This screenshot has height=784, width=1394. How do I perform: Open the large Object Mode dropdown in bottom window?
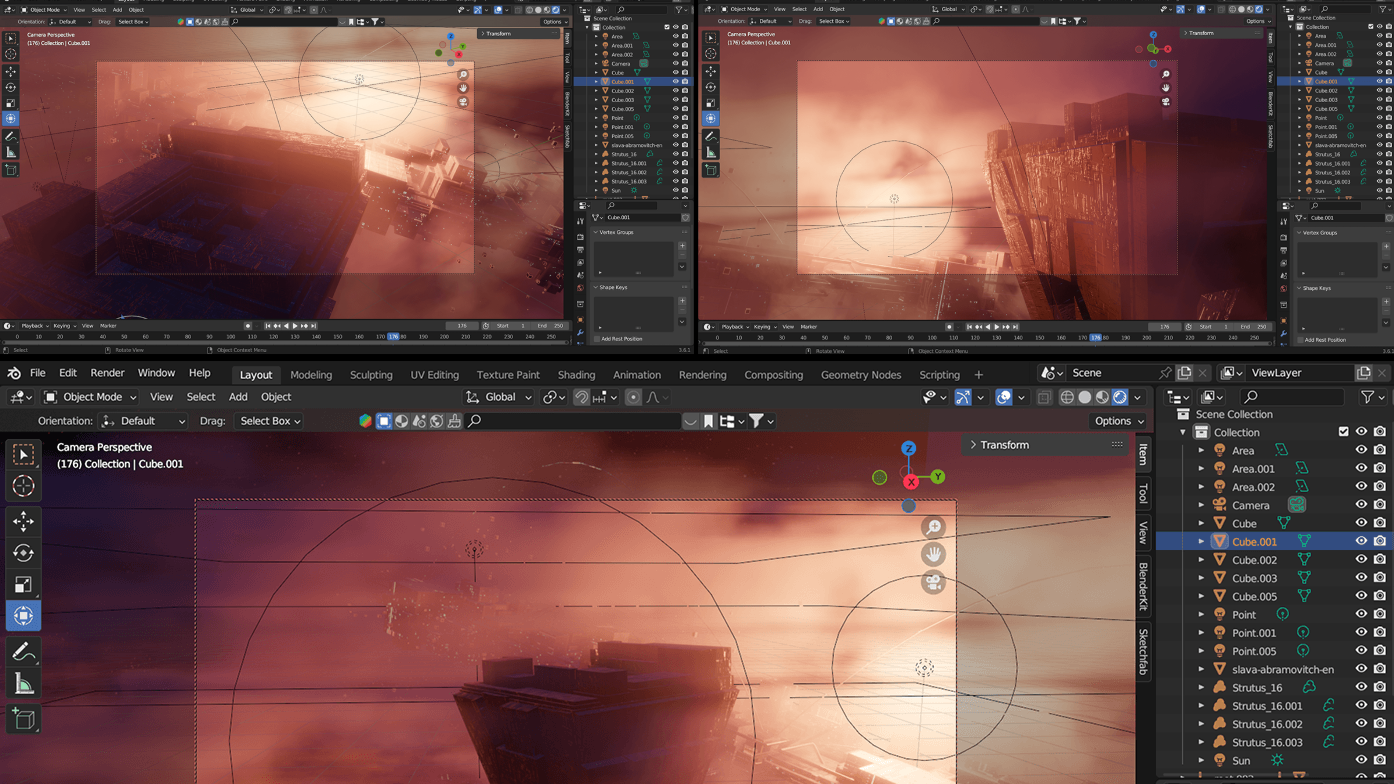[90, 397]
